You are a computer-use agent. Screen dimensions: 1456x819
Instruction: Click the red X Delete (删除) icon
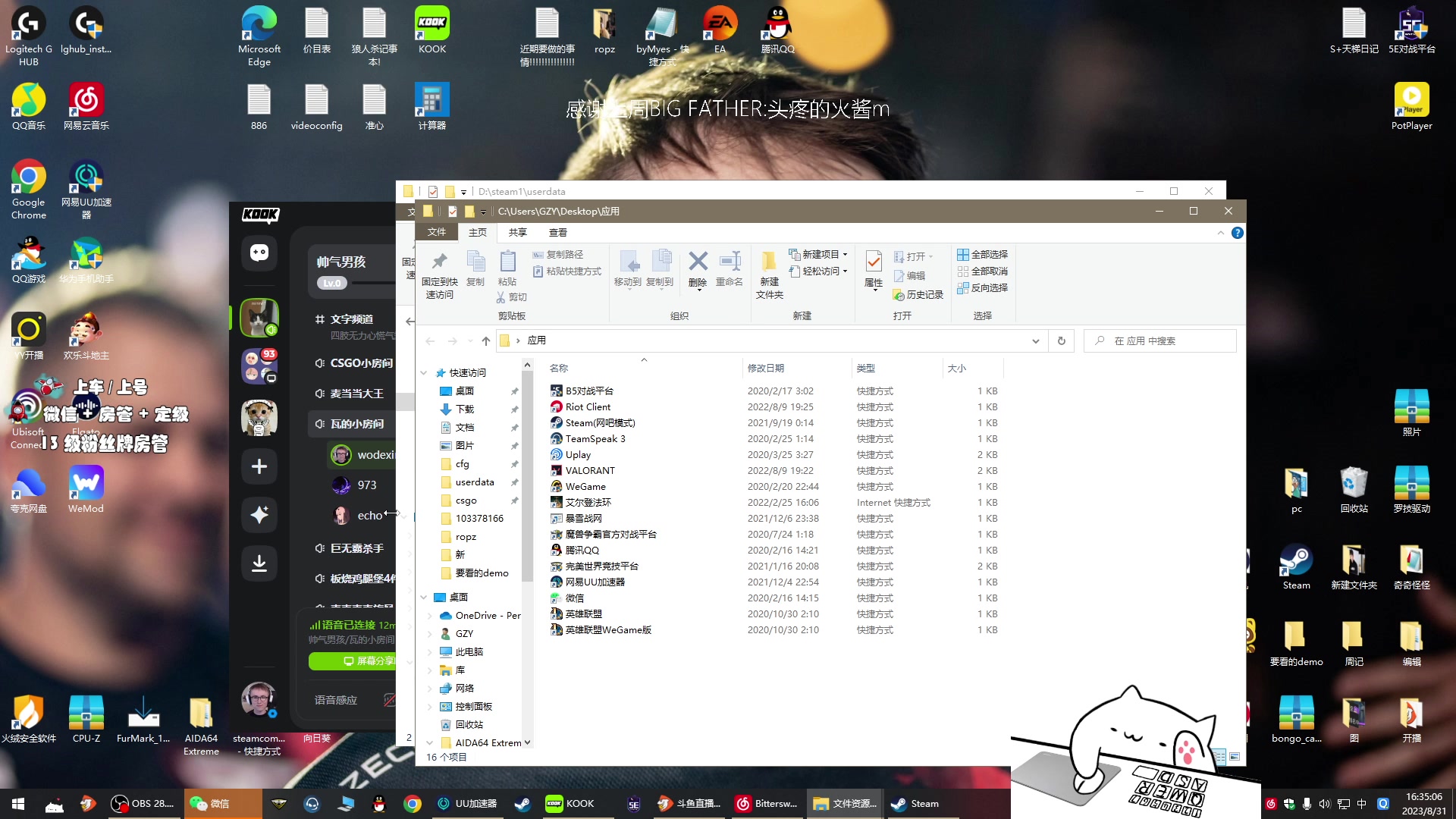pyautogui.click(x=698, y=262)
